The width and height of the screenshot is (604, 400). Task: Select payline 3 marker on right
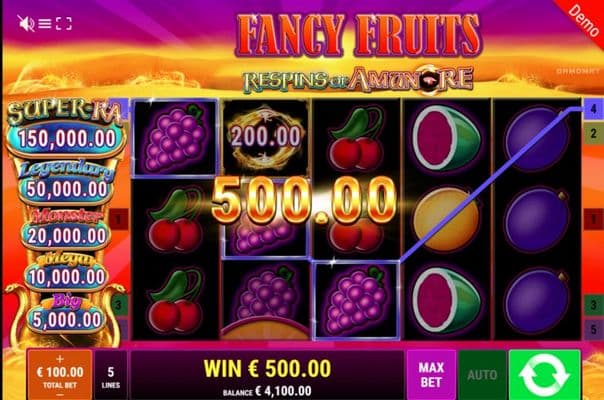coord(593,305)
